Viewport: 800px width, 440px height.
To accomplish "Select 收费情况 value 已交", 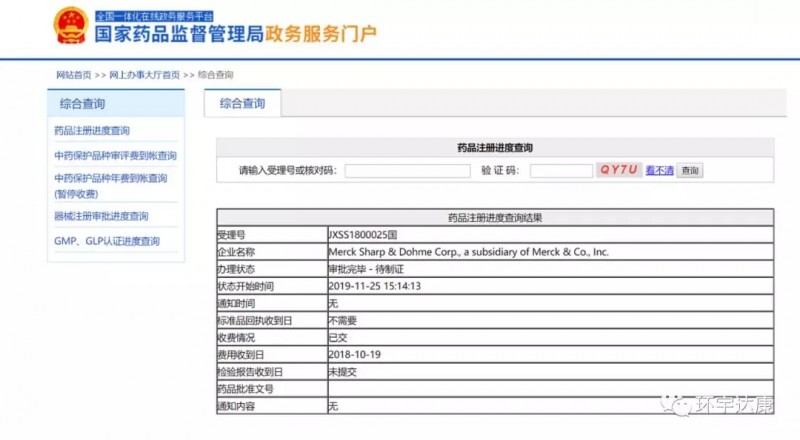I will pyautogui.click(x=338, y=337).
